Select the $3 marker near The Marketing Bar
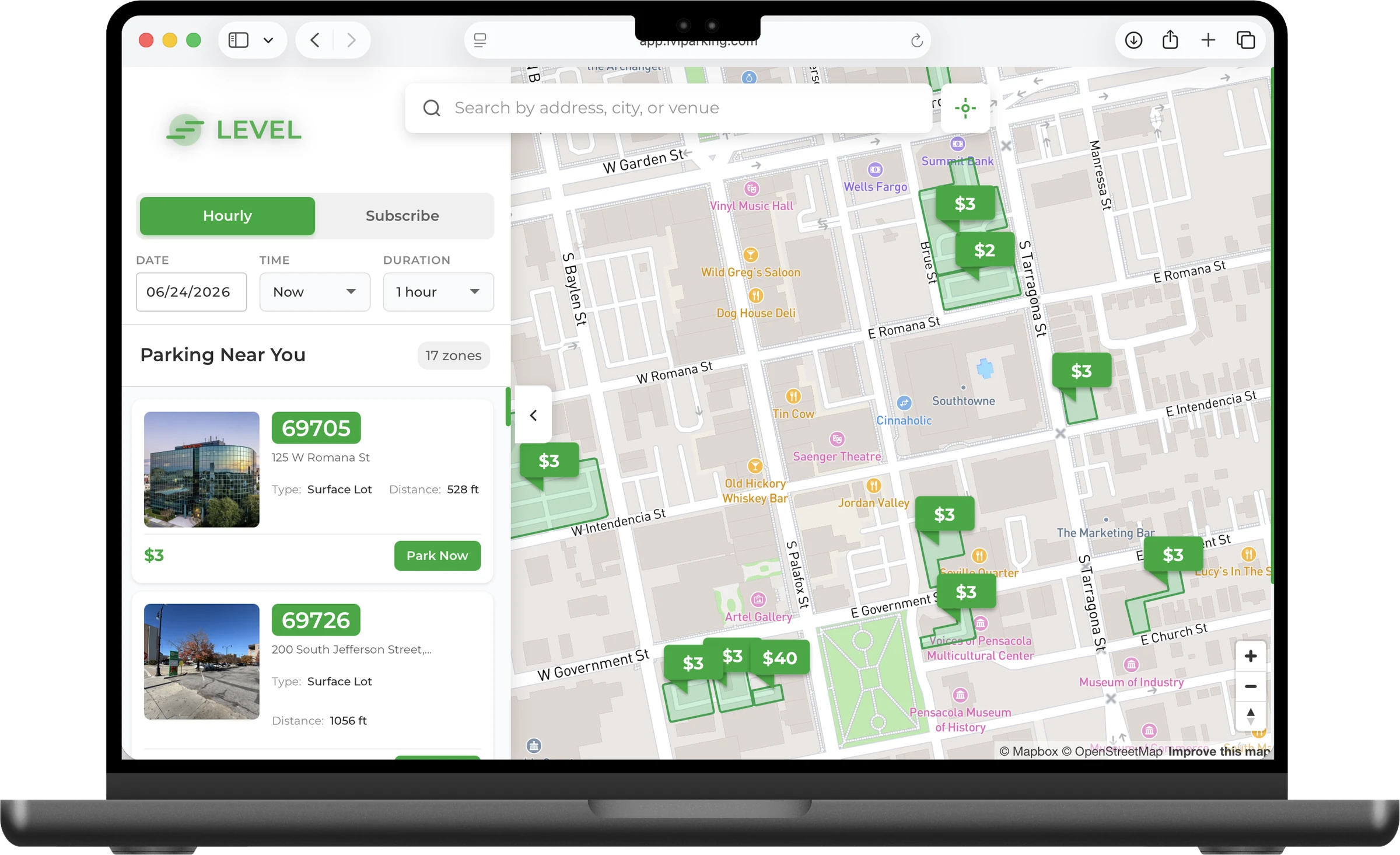 [x=1173, y=554]
